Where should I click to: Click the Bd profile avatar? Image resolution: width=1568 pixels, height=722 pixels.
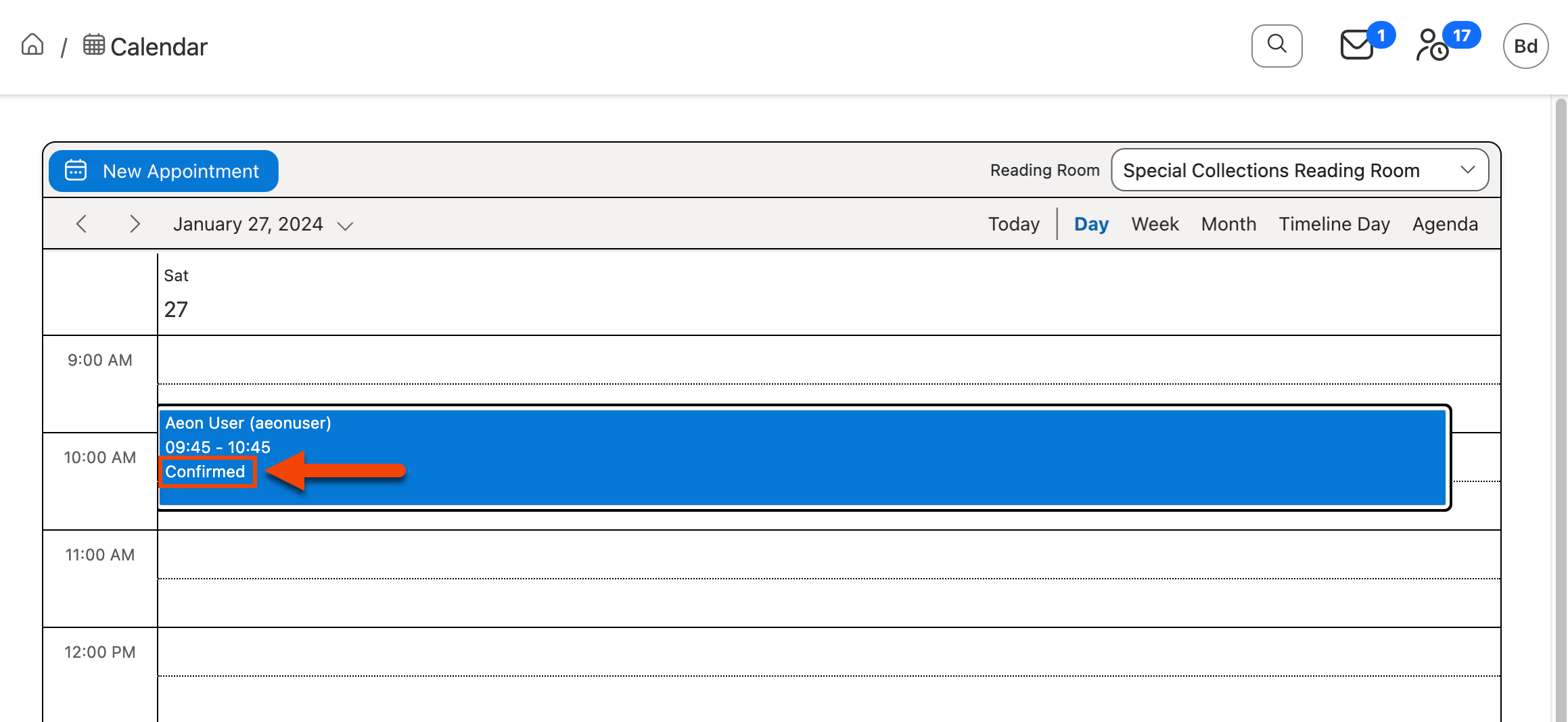1525,45
